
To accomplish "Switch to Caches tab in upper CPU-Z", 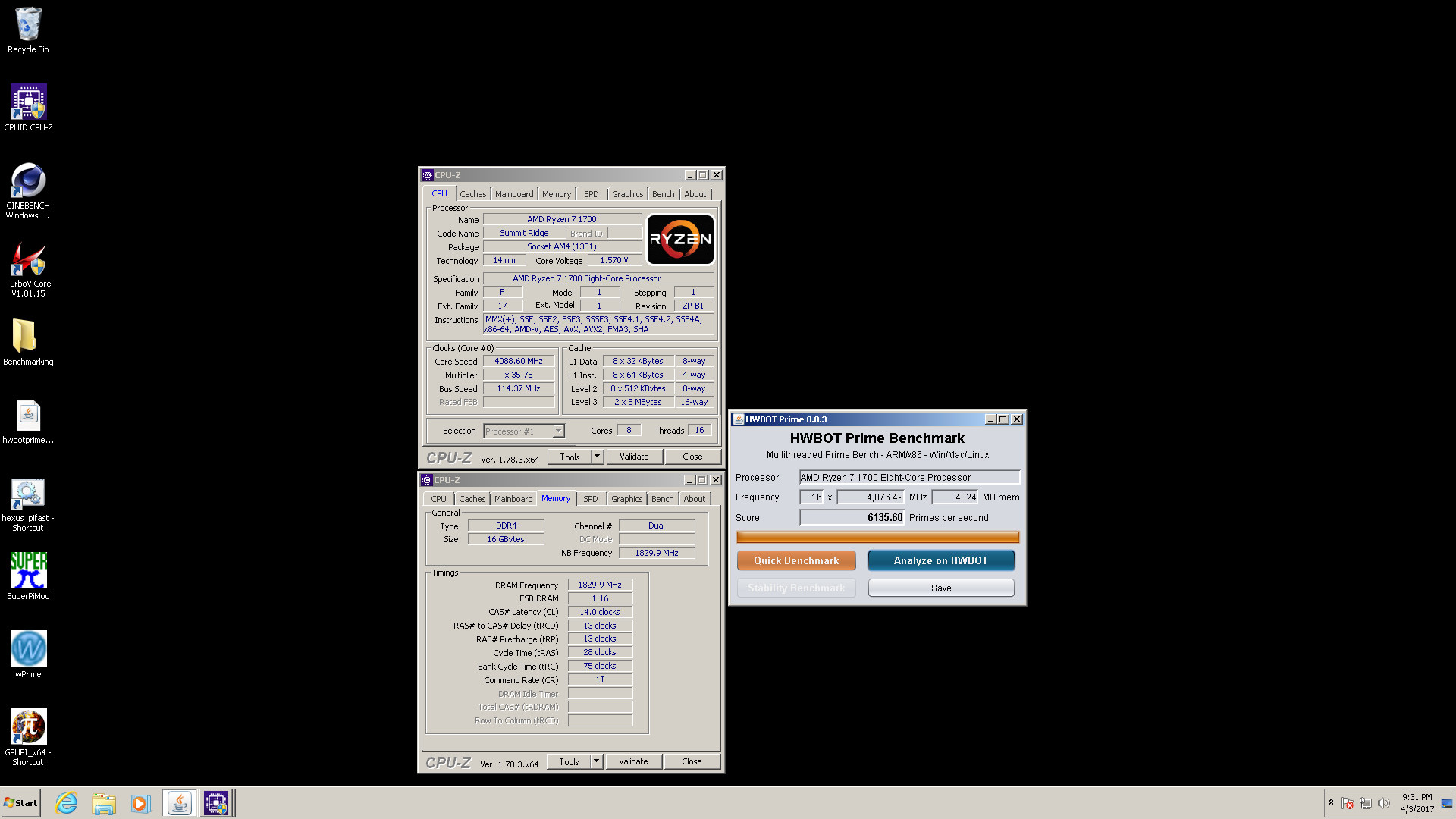I will pos(472,194).
